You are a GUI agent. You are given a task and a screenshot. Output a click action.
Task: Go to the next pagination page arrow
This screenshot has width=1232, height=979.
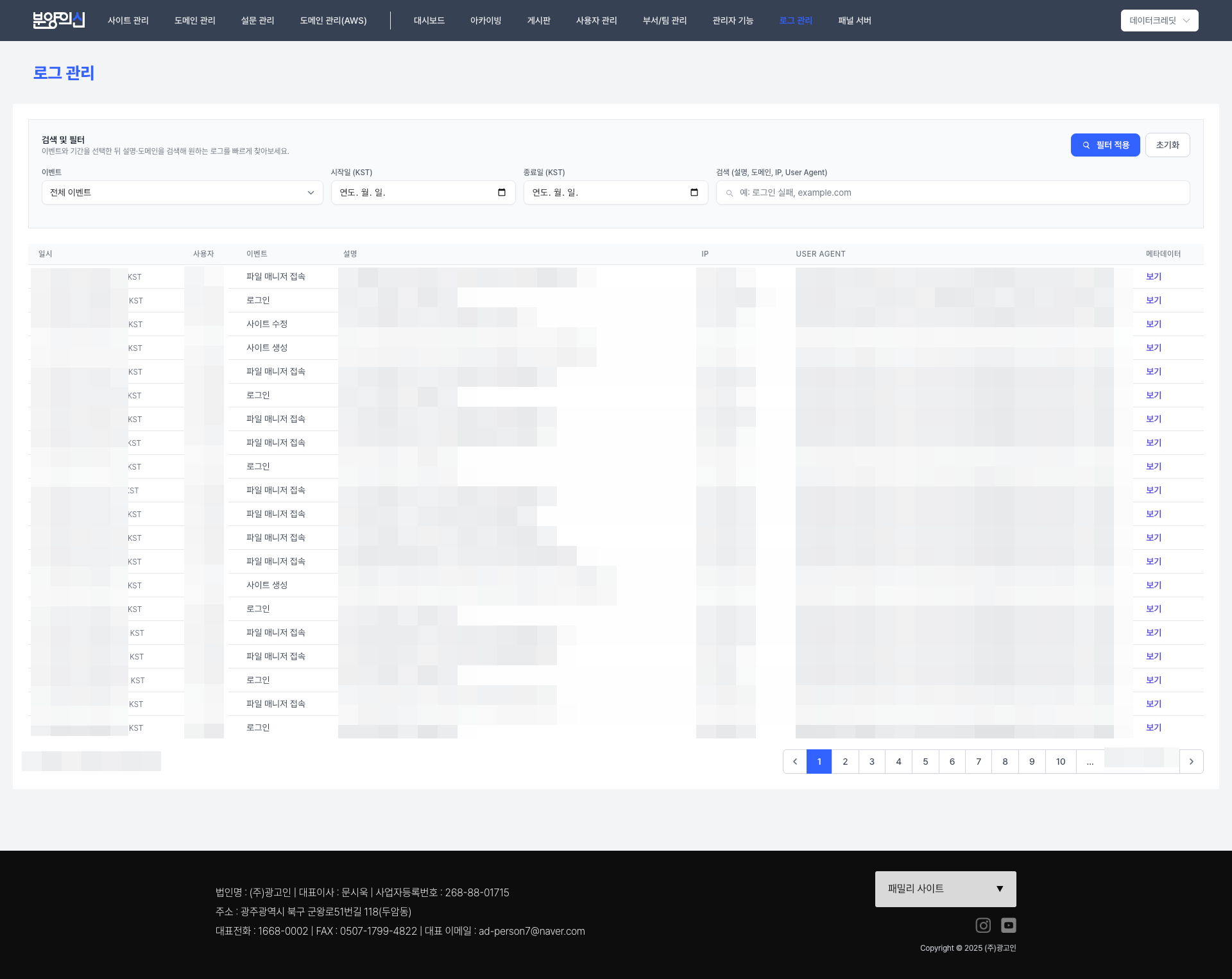pyautogui.click(x=1192, y=762)
